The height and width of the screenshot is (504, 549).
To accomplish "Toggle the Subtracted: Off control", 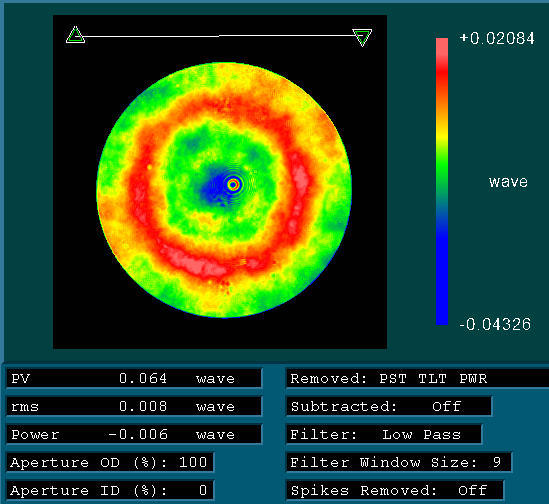I will pos(389,406).
